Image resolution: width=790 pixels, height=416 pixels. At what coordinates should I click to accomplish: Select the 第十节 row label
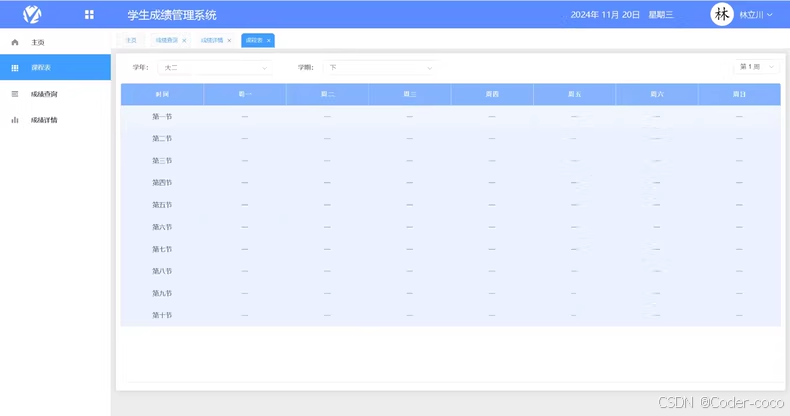162,315
